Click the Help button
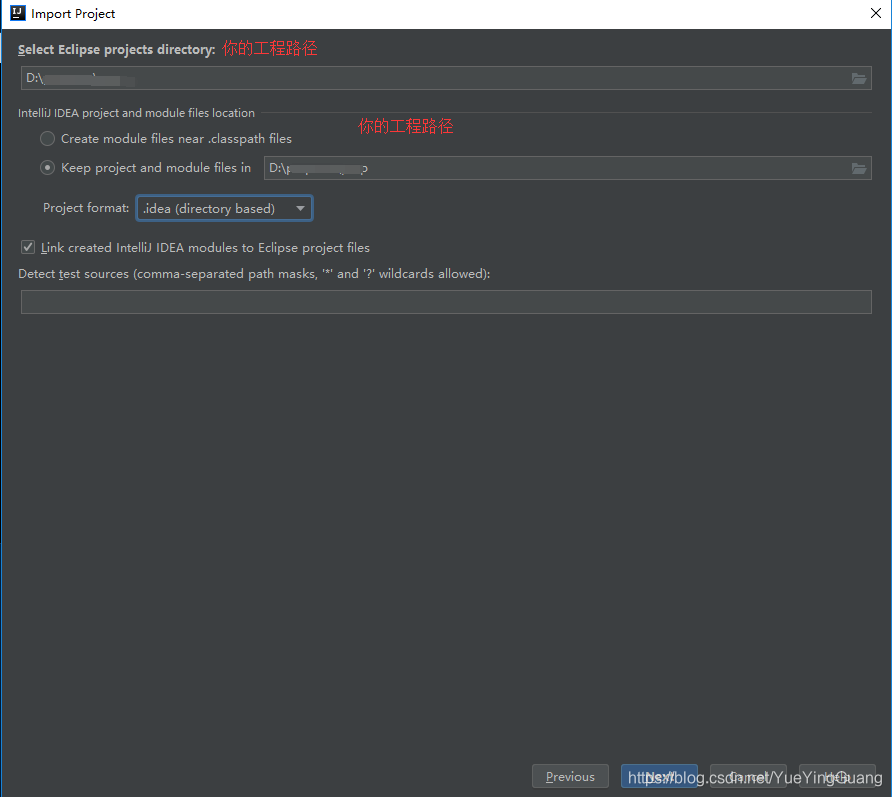Screen dimensions: 892x797 tap(837, 777)
